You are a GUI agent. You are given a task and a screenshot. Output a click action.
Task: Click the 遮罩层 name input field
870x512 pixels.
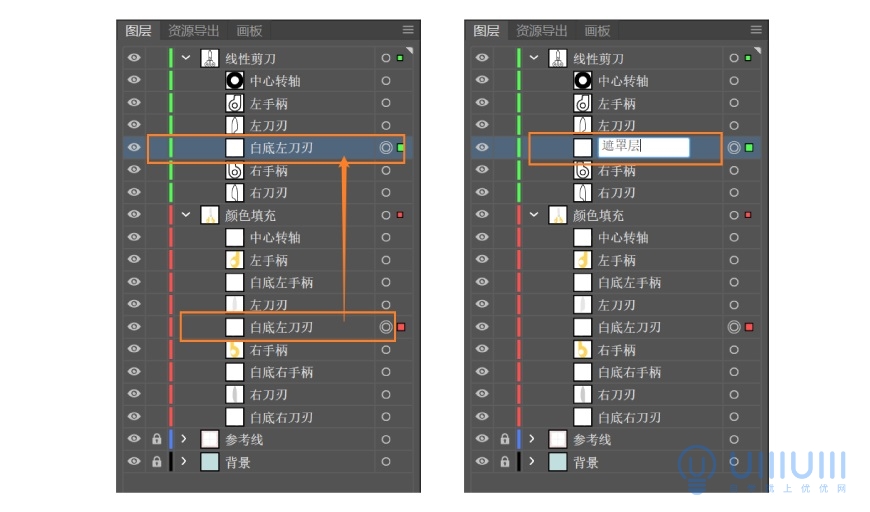(x=644, y=147)
